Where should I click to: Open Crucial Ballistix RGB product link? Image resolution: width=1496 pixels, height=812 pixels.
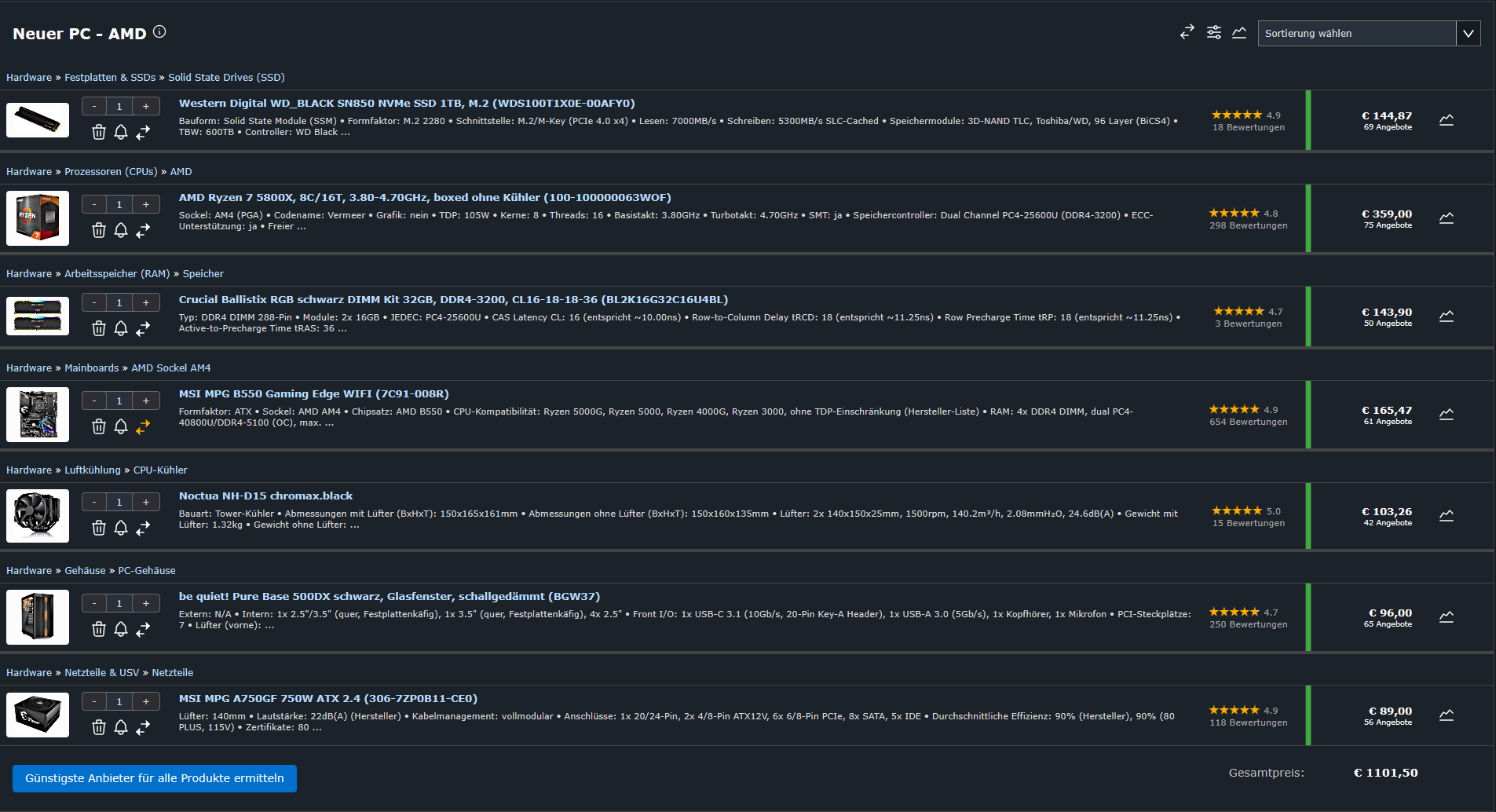(x=453, y=299)
